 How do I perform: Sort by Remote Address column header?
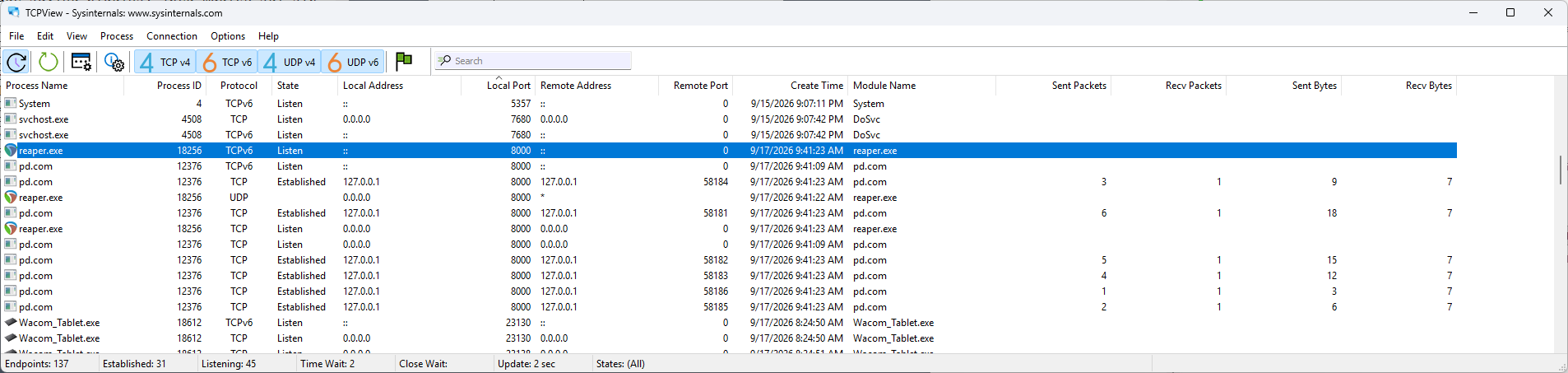click(596, 86)
